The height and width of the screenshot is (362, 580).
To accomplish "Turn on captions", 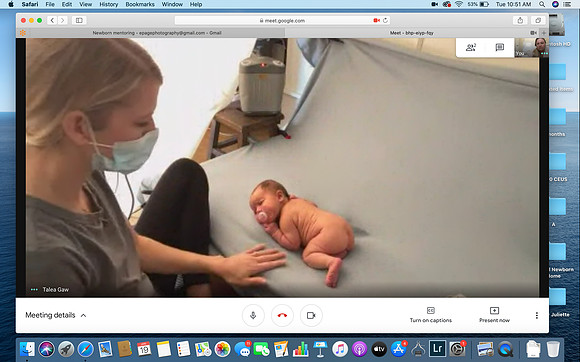I will click(x=431, y=315).
